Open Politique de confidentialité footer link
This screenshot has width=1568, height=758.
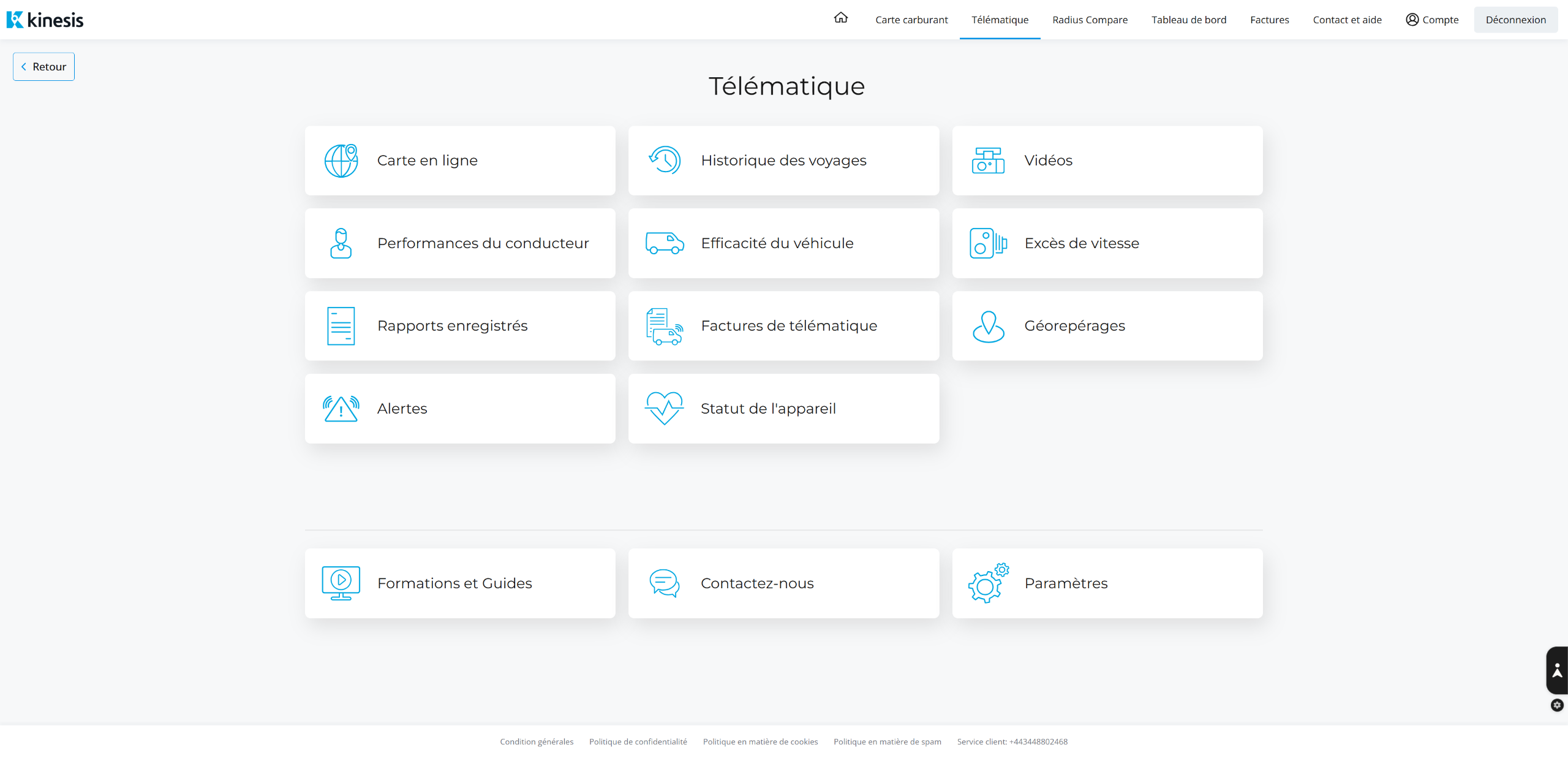click(638, 741)
